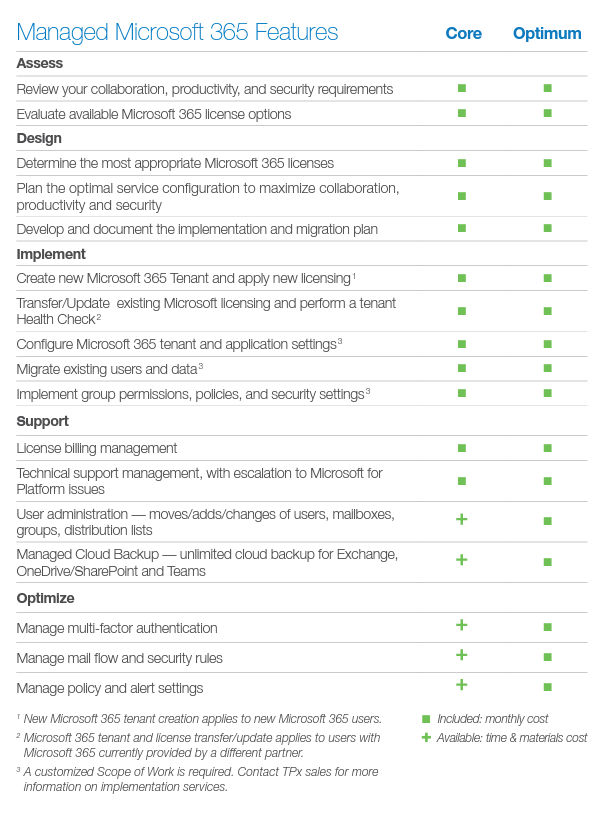Click Core plus icon for multi-factor authentication
The image size is (600, 819).
[x=462, y=626]
